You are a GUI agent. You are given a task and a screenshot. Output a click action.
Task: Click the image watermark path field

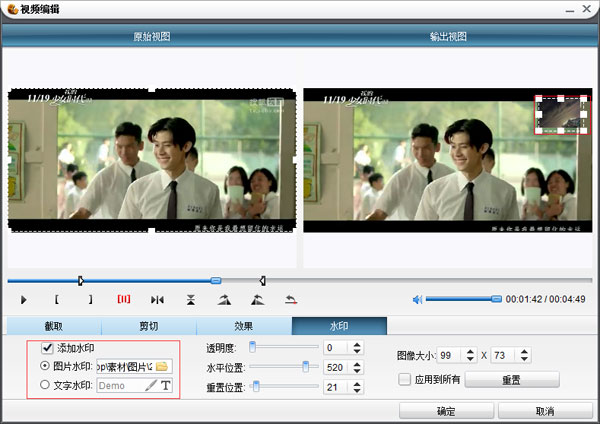[x=126, y=366]
